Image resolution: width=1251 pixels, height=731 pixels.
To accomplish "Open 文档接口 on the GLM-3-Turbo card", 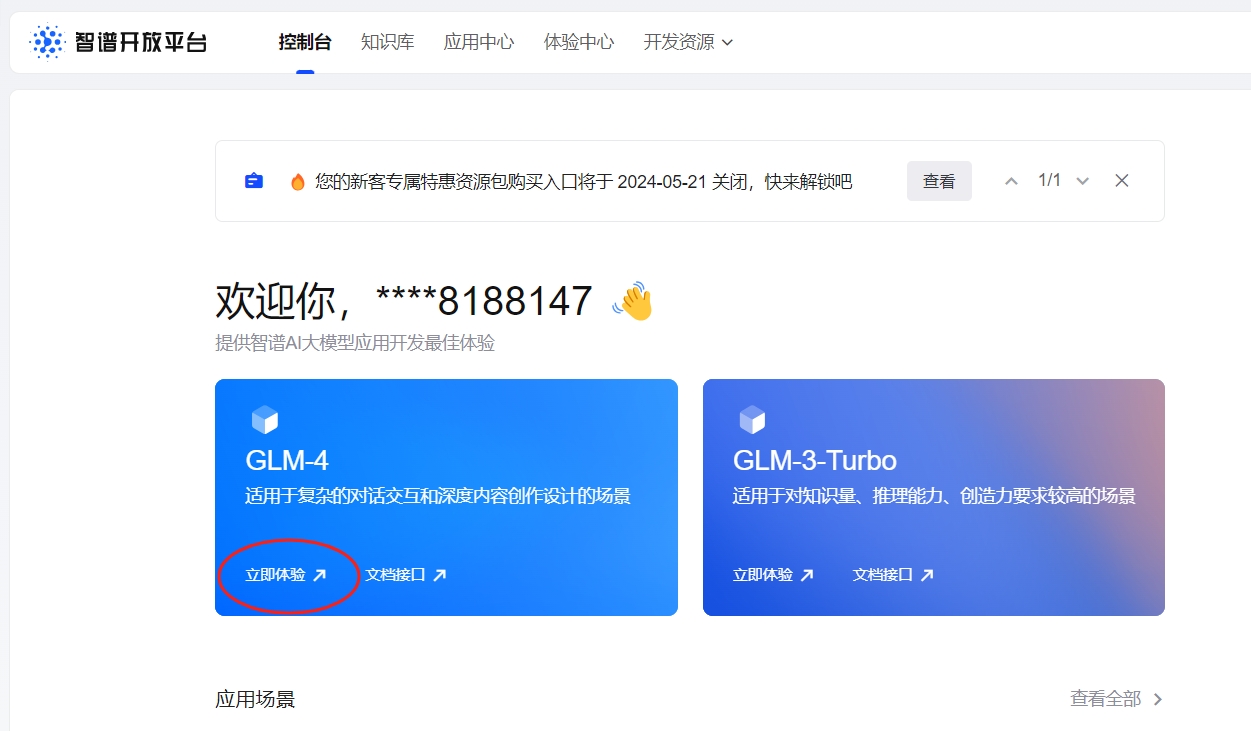I will pos(894,575).
